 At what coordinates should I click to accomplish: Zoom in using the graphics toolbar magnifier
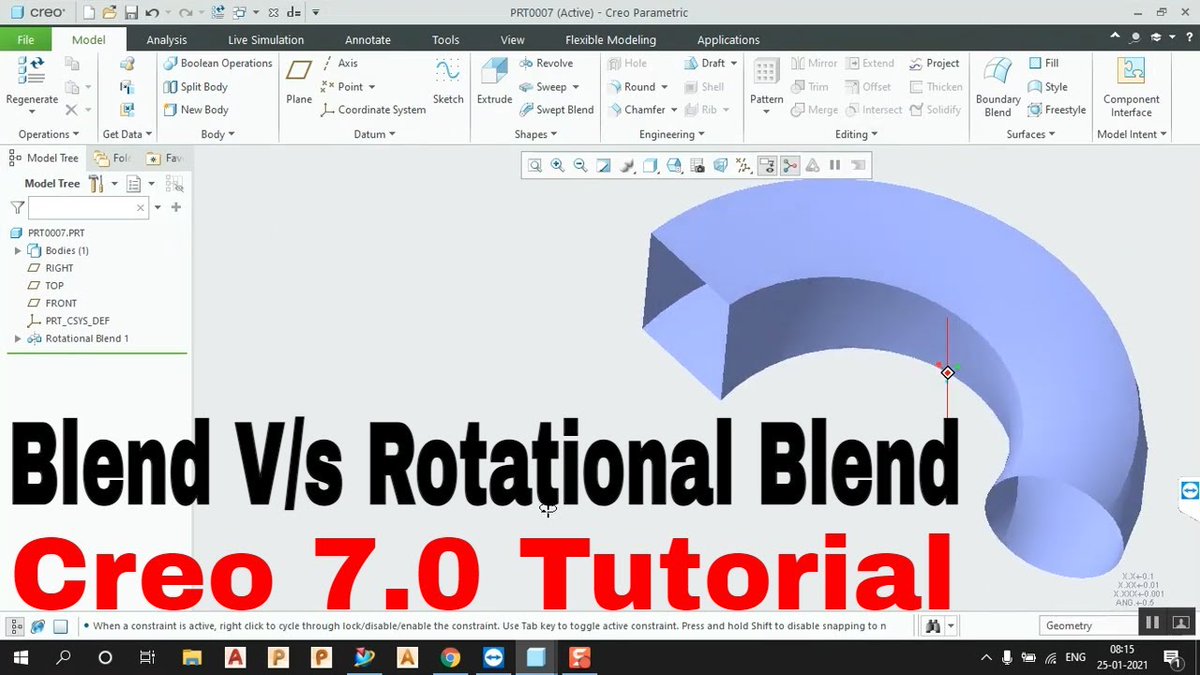(x=558, y=164)
